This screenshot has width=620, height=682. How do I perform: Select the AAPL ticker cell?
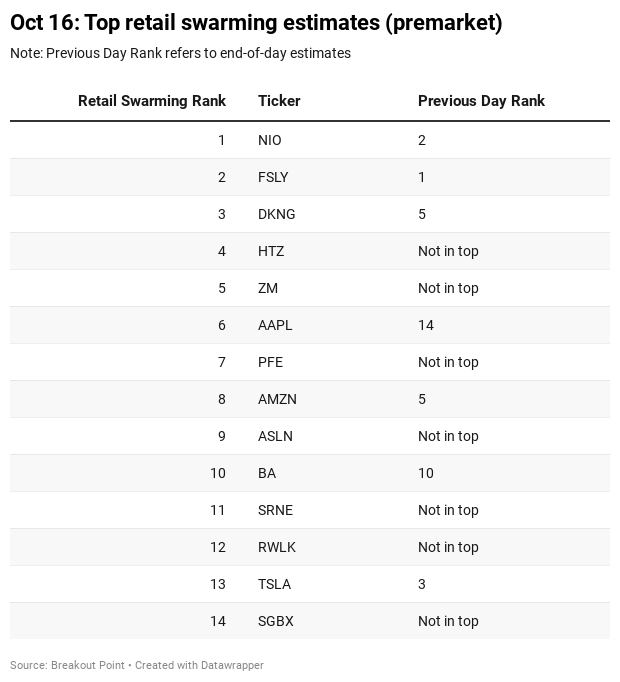coord(275,325)
